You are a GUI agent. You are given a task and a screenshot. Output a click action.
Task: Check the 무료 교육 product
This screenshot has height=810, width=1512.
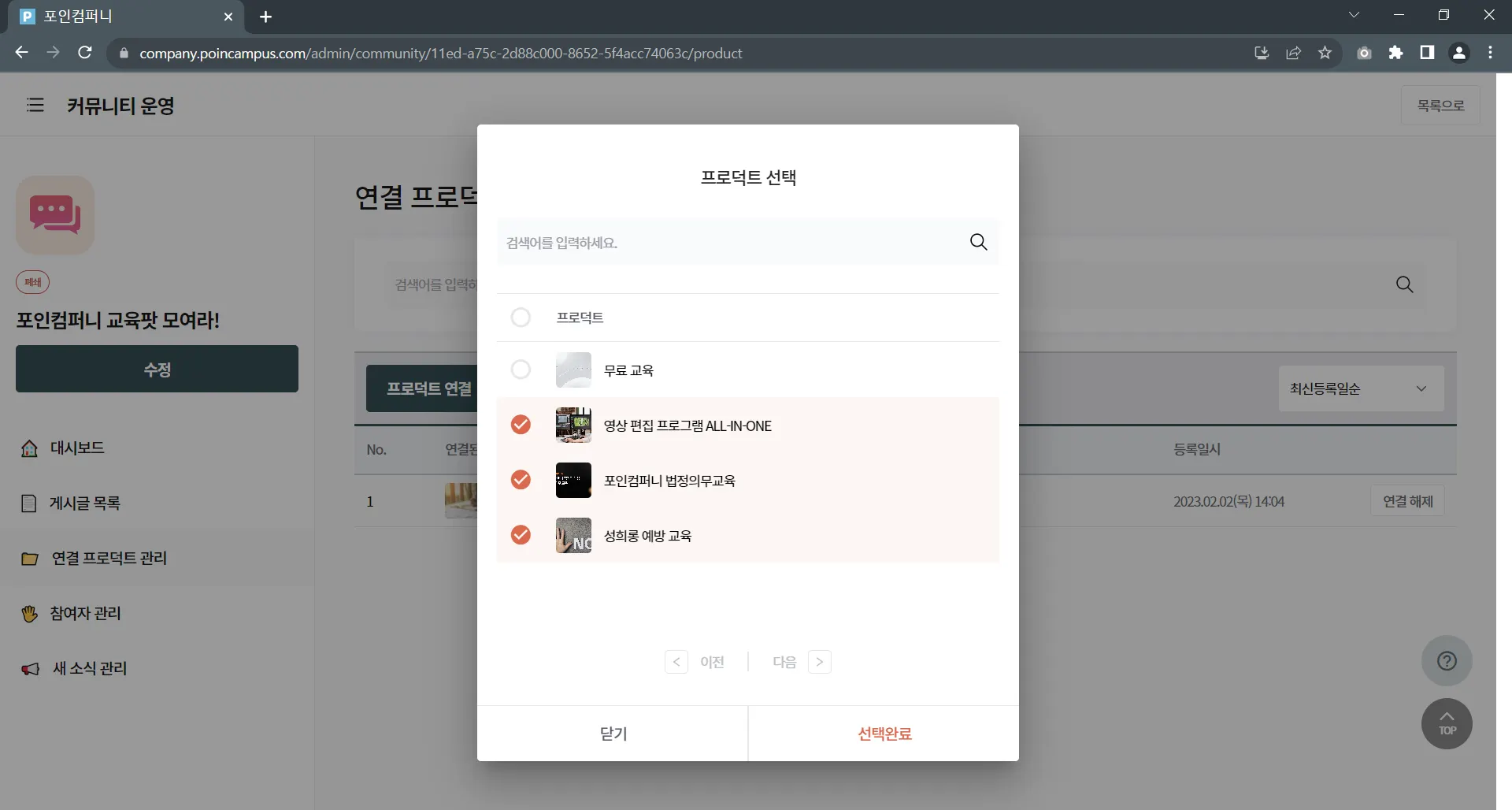click(521, 370)
